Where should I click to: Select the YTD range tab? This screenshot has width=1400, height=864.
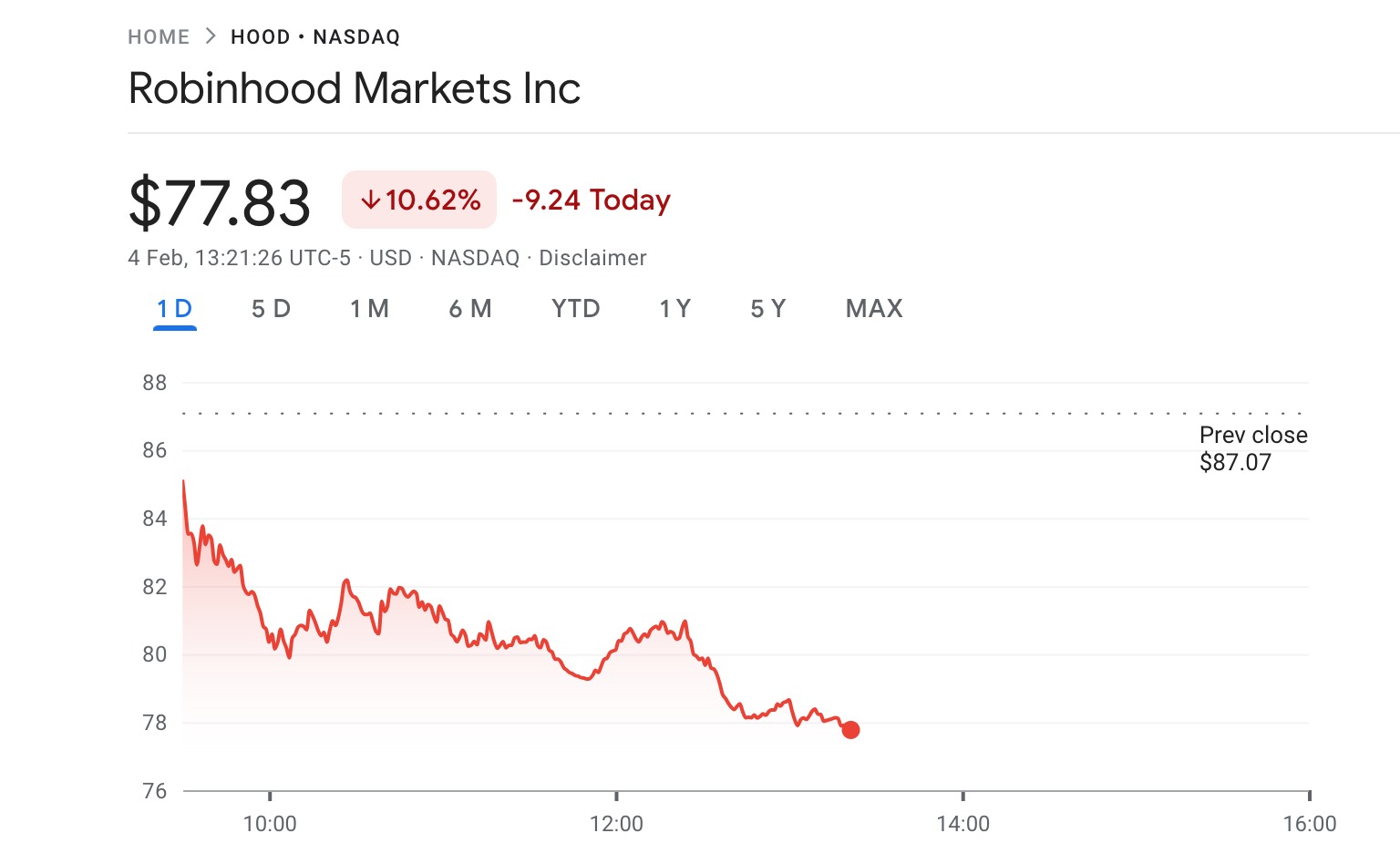pos(575,309)
